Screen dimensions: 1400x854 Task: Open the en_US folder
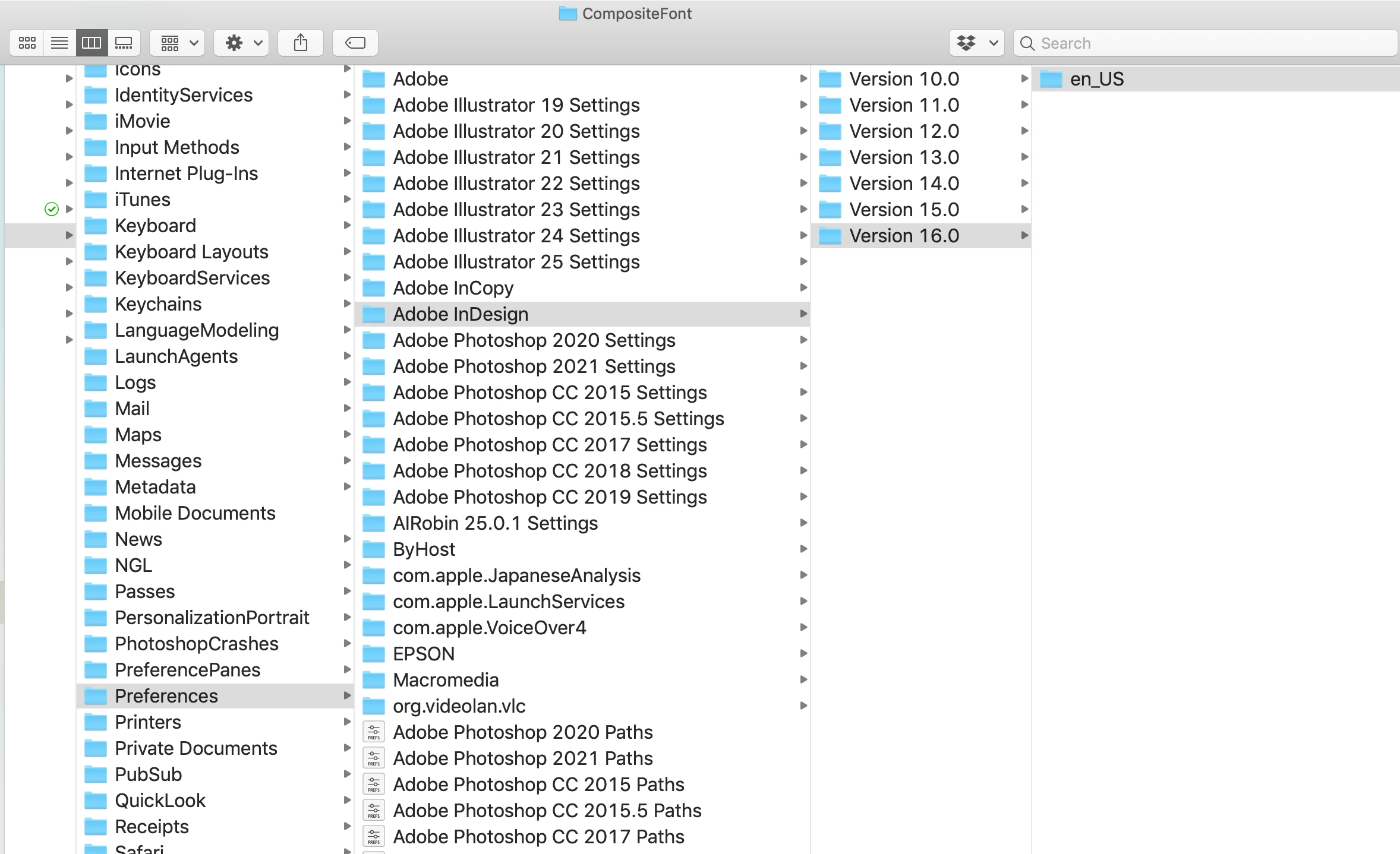[x=1096, y=79]
